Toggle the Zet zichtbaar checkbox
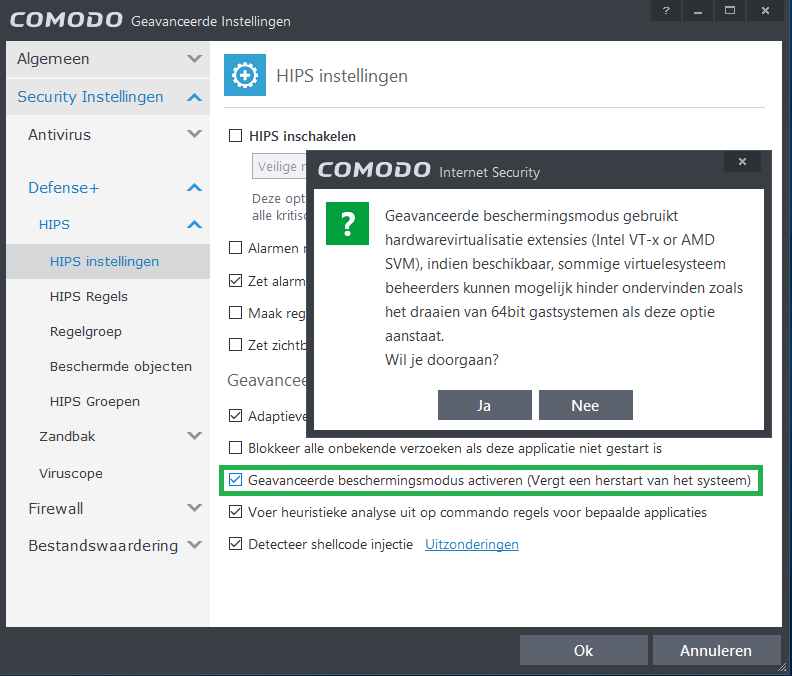Image resolution: width=792 pixels, height=676 pixels. [235, 345]
